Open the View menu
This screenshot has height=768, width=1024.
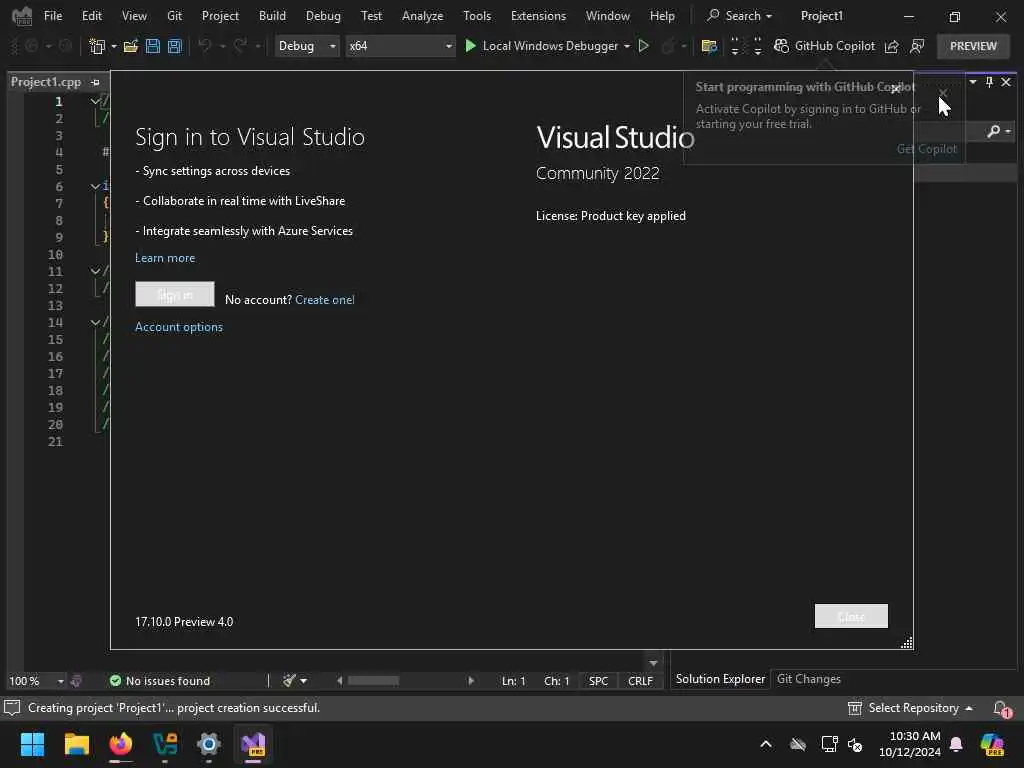[134, 16]
